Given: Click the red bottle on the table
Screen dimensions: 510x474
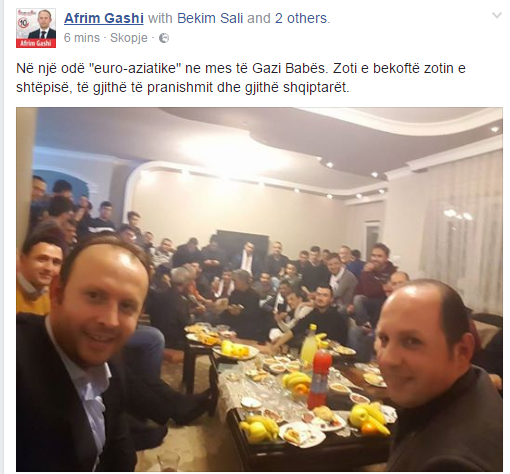Looking at the screenshot, I should pos(319,378).
